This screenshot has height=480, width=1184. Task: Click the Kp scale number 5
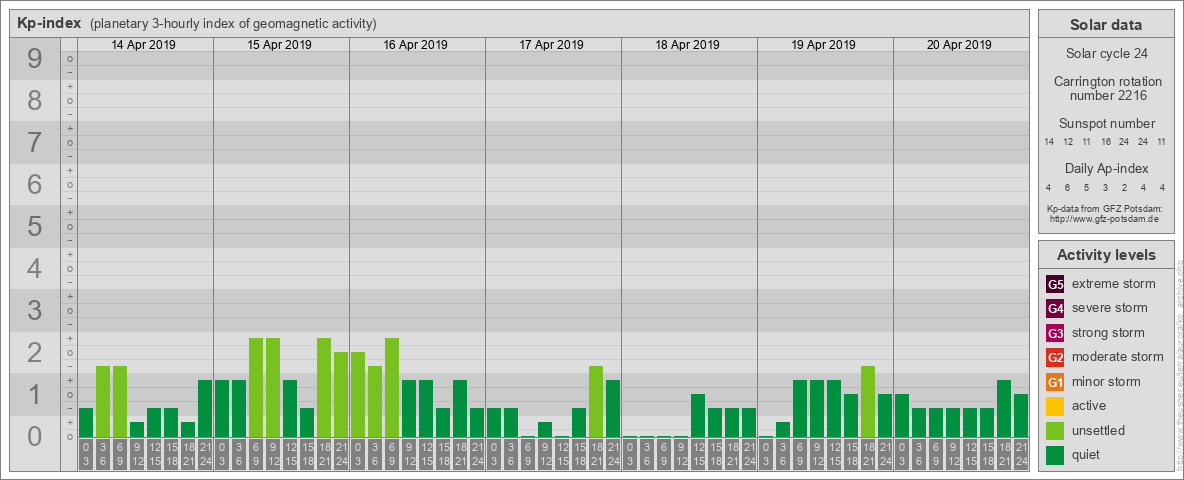point(34,226)
